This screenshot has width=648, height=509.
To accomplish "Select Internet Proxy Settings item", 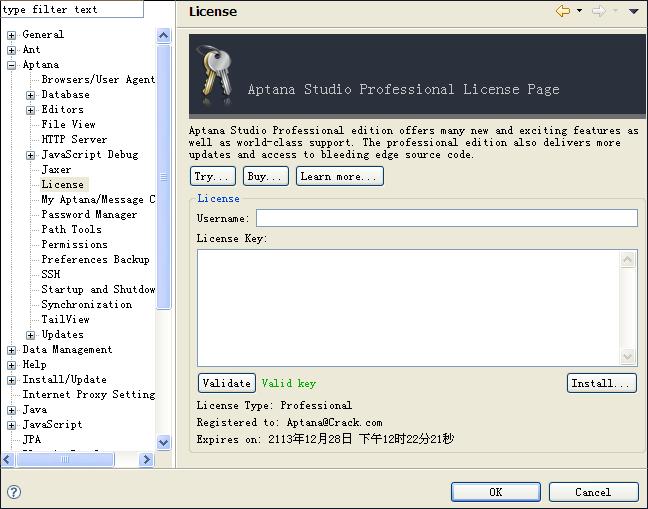I will (x=89, y=395).
